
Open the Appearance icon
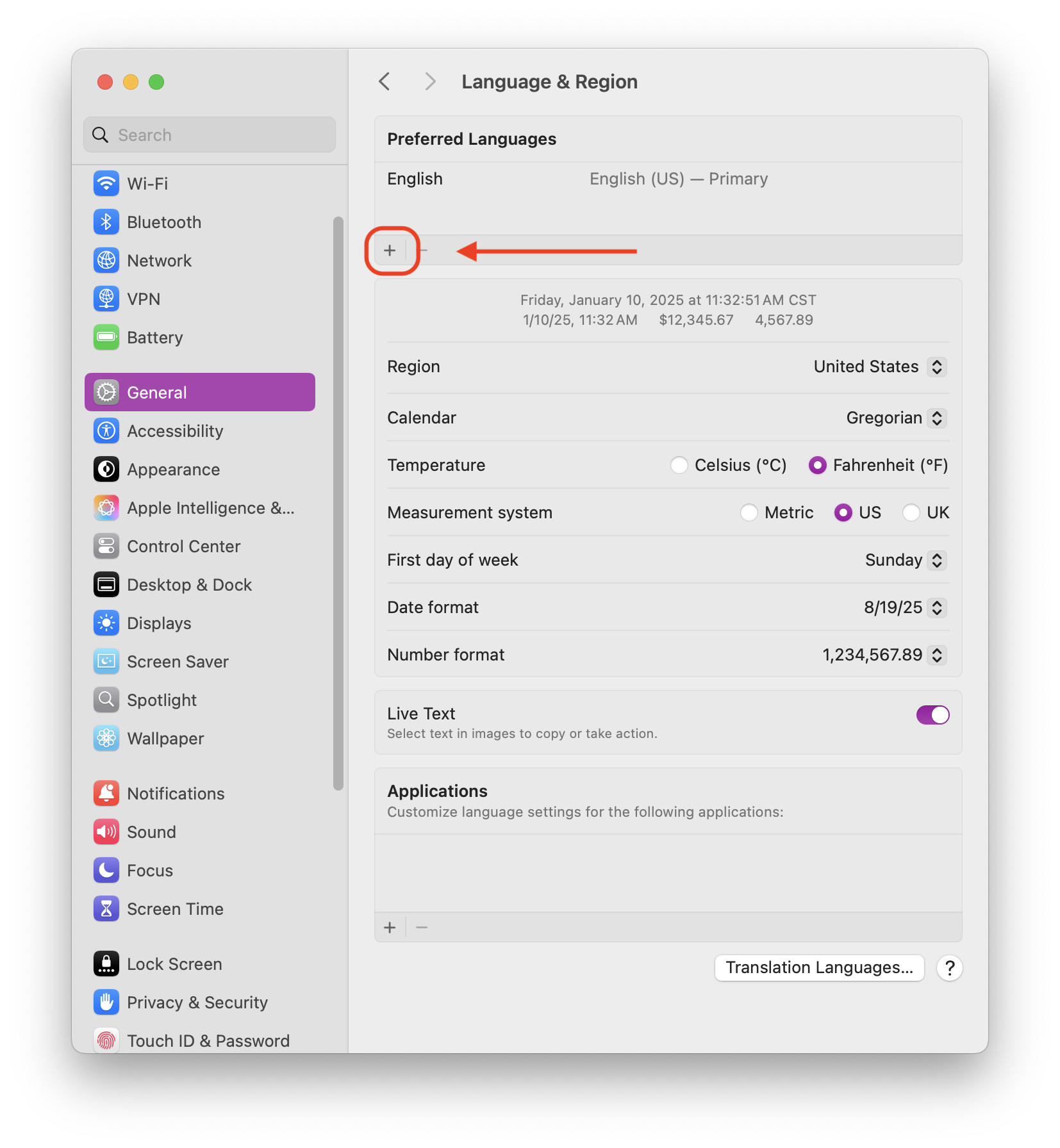(x=106, y=470)
